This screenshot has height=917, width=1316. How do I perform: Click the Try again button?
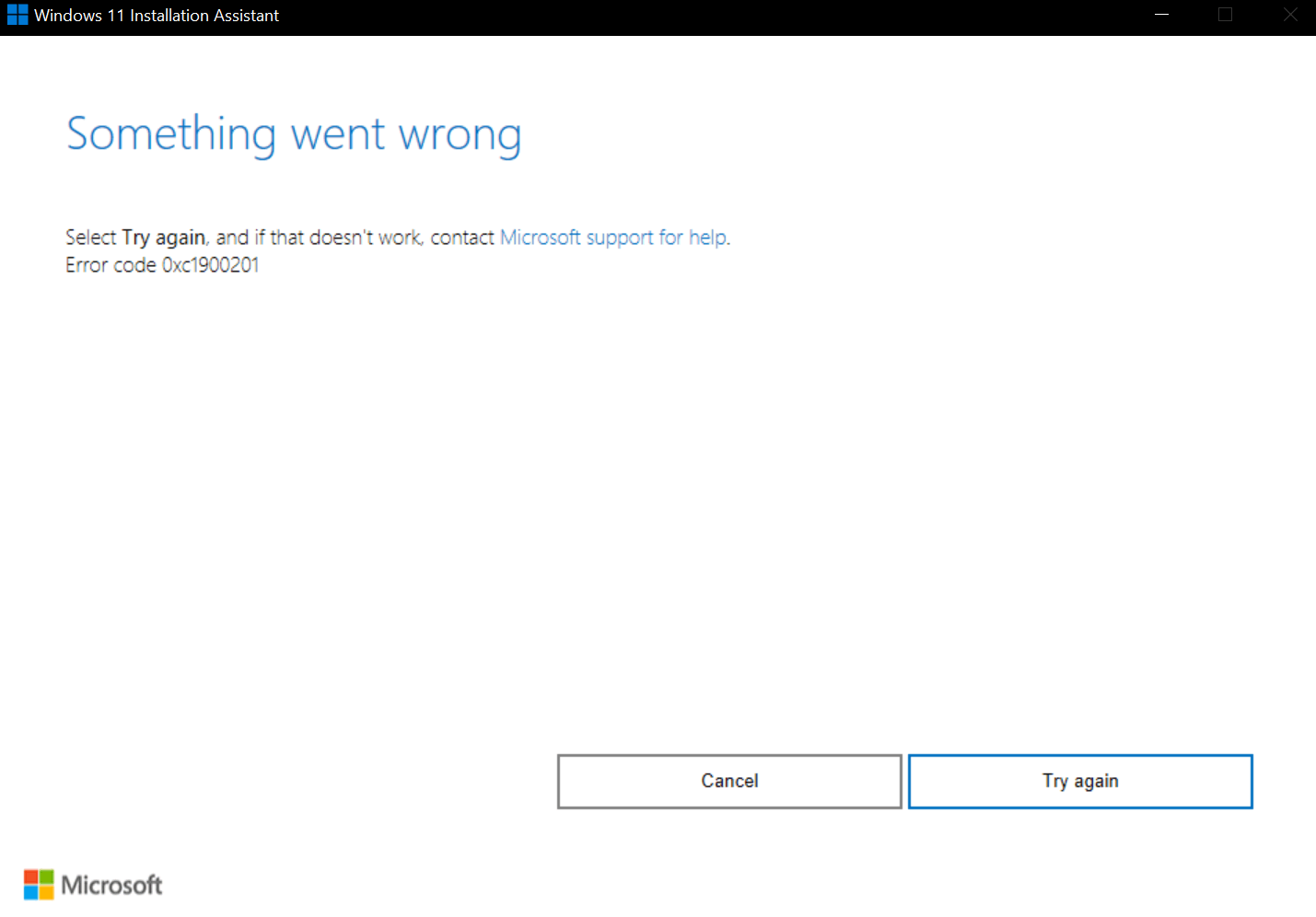(1080, 782)
